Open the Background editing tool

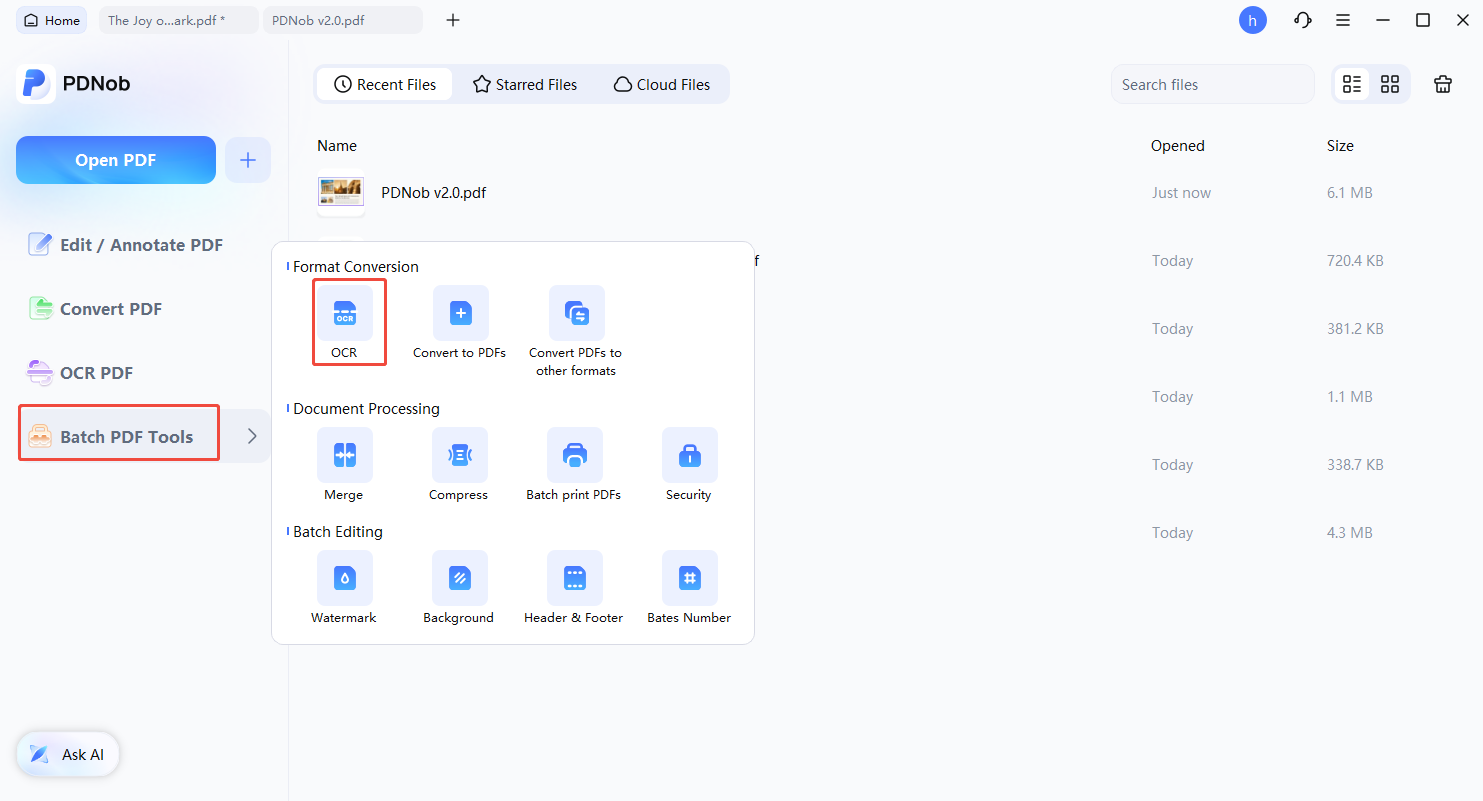(459, 578)
